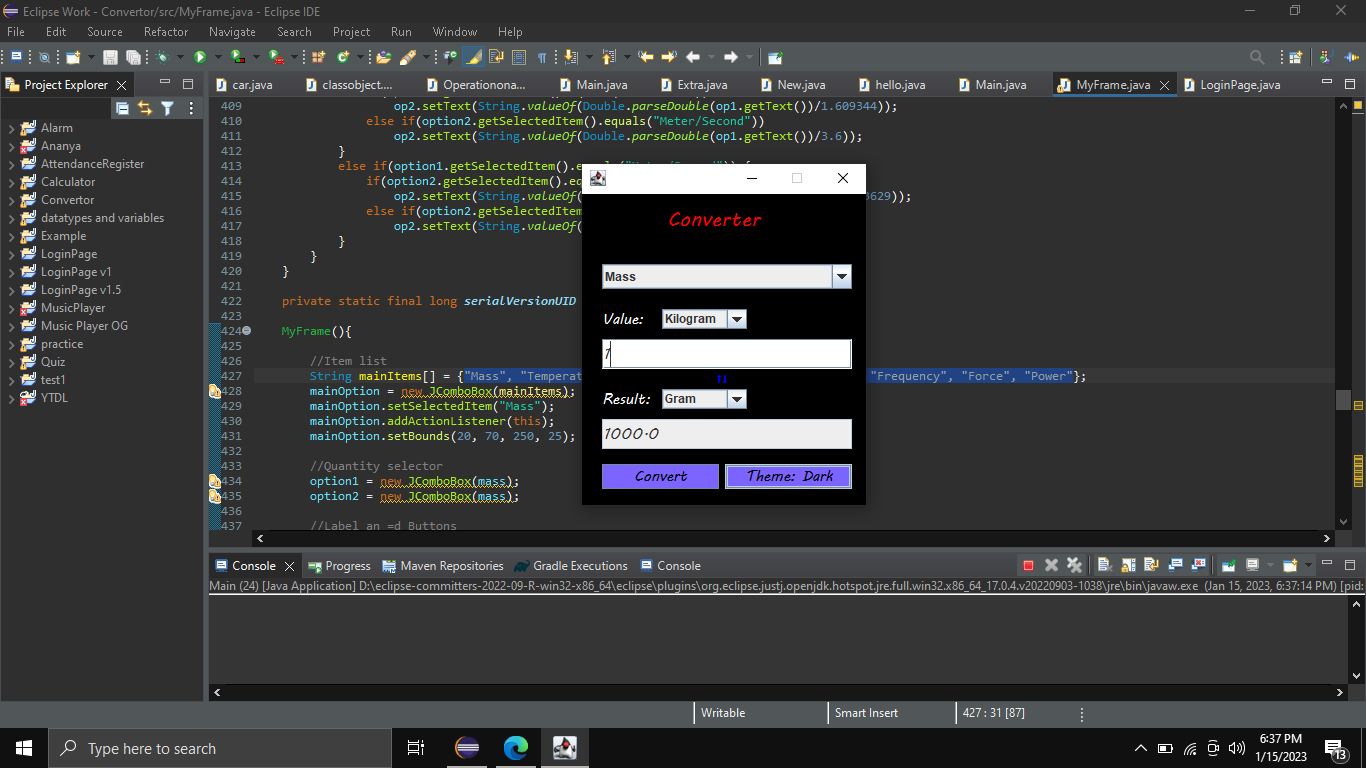Go to Previous Annotation icon
Screen dimensions: 1366x768
pos(609,57)
